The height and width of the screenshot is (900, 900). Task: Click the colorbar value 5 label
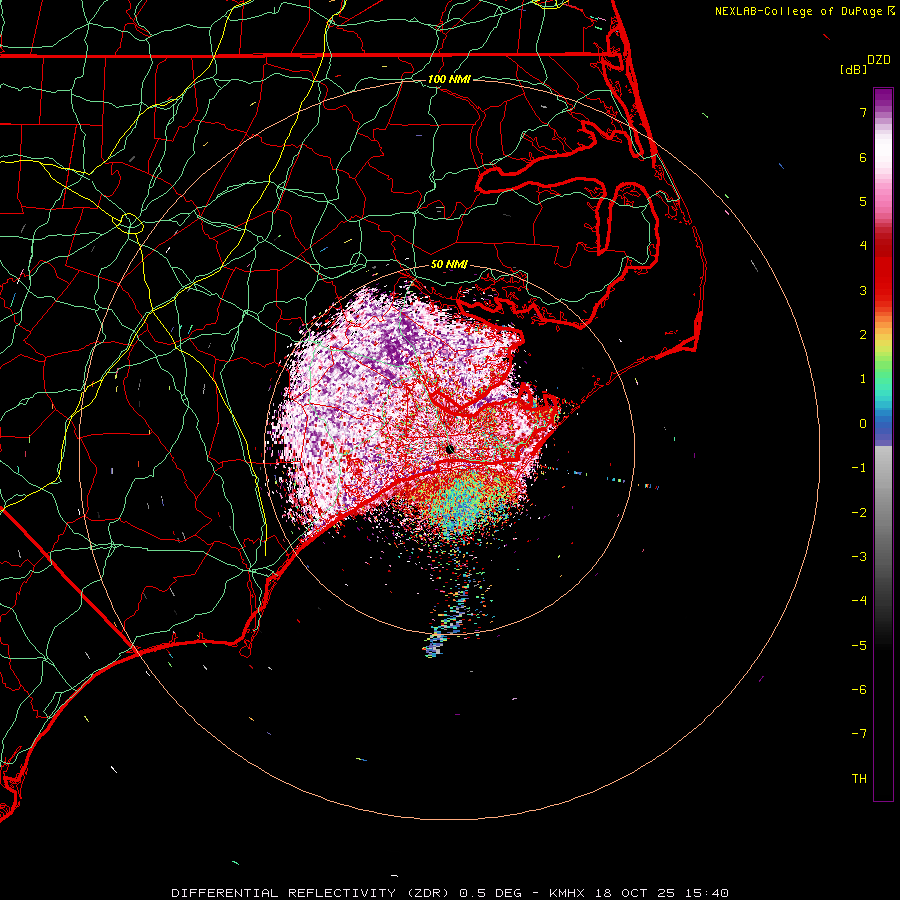(x=863, y=201)
